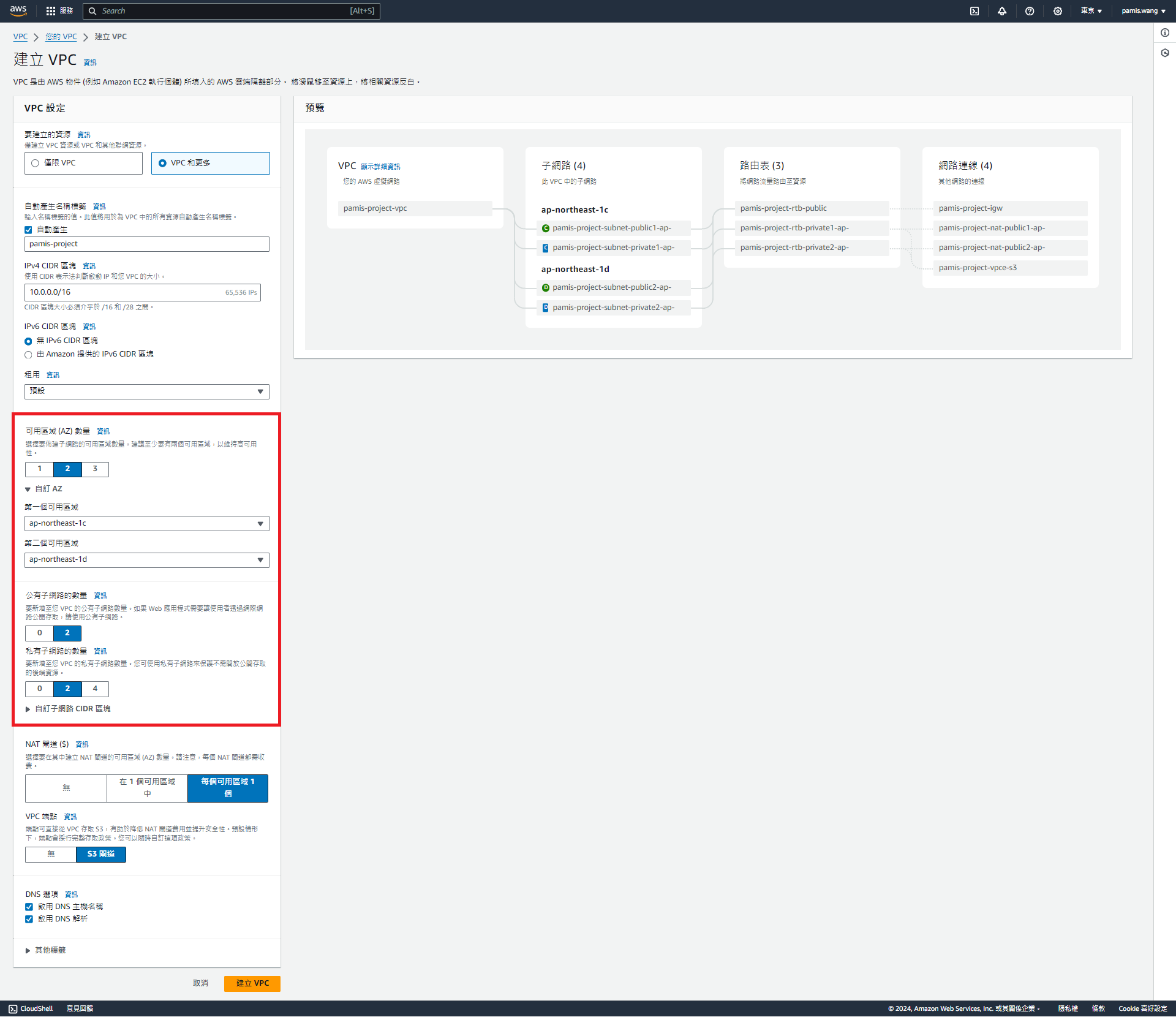Open info link for NAT gateways
1176x1017 pixels.
(x=82, y=745)
